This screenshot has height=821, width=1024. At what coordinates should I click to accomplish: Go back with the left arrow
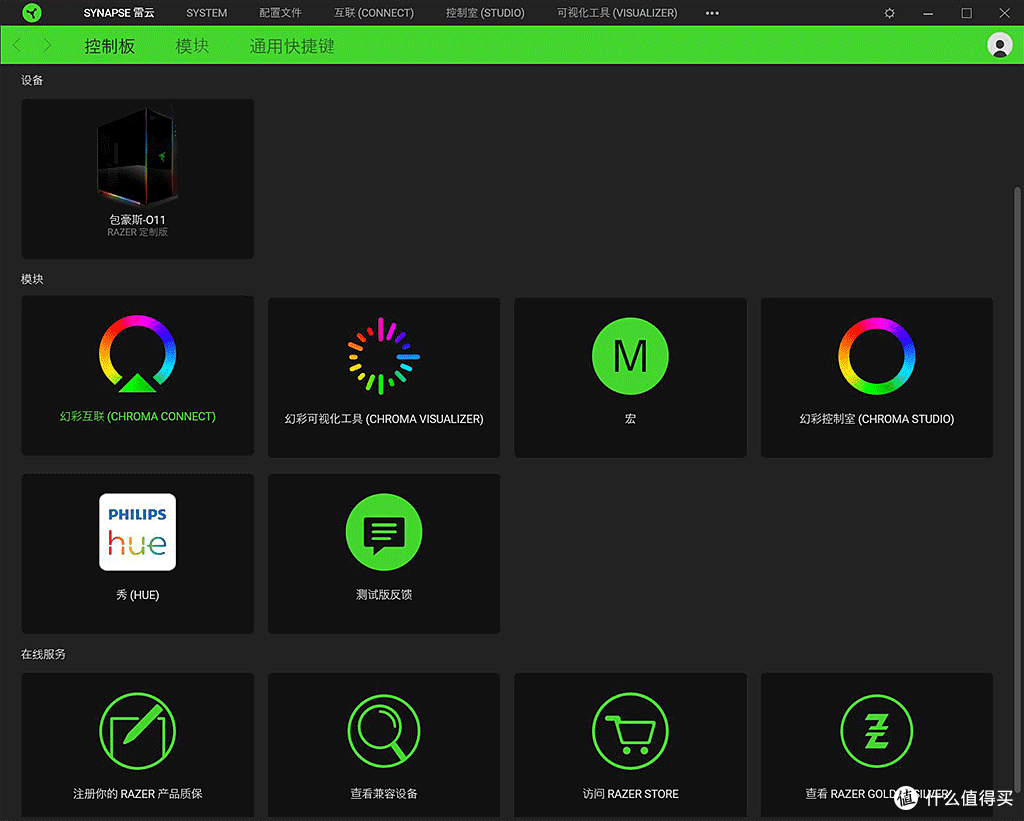[x=17, y=45]
